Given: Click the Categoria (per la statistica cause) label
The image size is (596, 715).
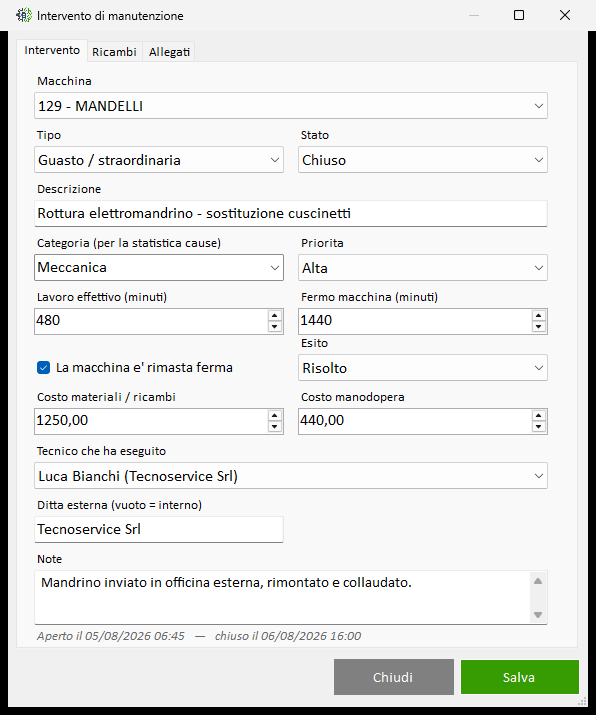Looking at the screenshot, I should coord(129,243).
